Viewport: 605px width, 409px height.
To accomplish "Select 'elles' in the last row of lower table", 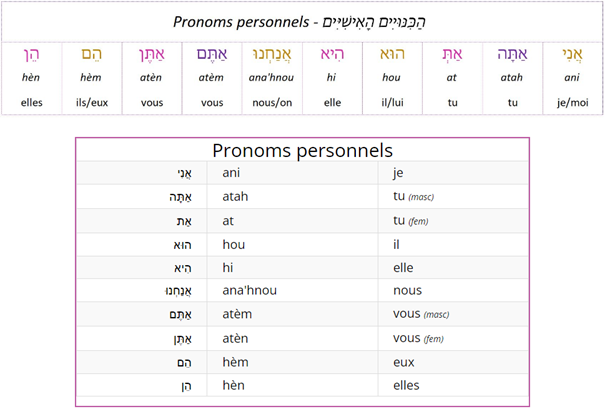I will [409, 385].
